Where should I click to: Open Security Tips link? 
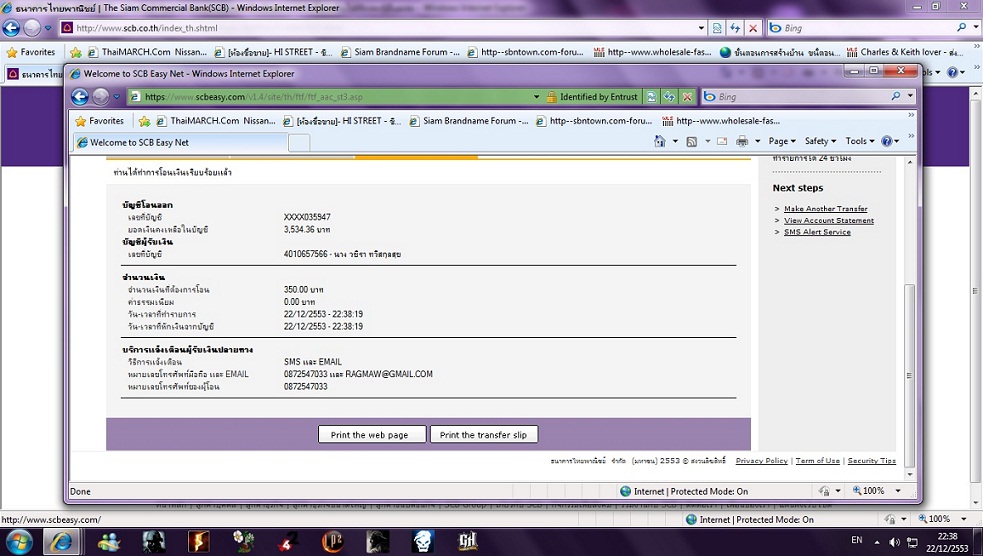pos(871,461)
